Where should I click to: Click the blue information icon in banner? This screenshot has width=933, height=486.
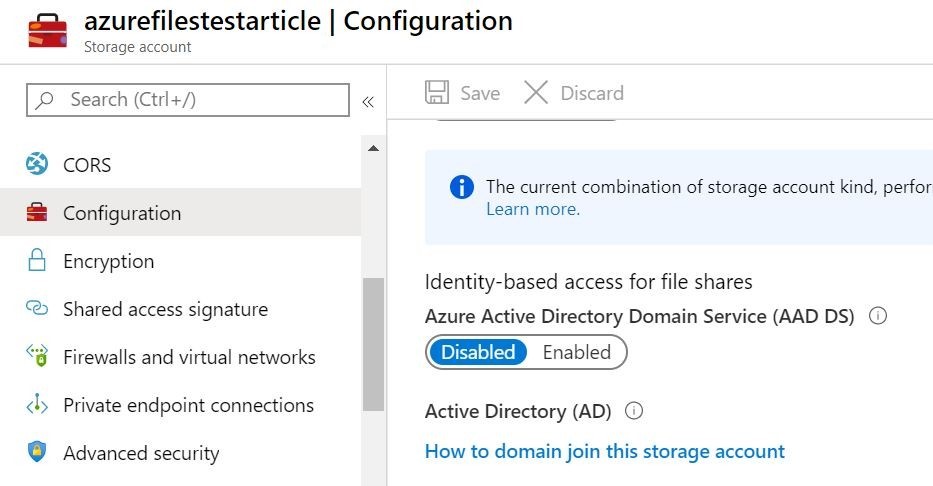pyautogui.click(x=462, y=187)
